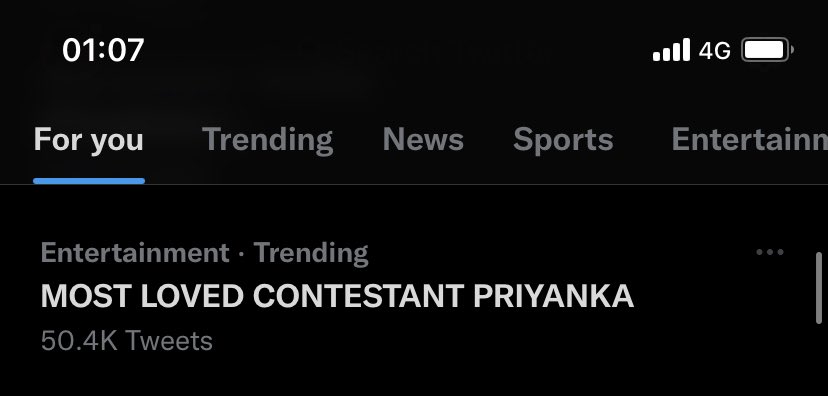Switch to the cut-off Entertainment tab
Screen dimensions: 828x396
749,140
